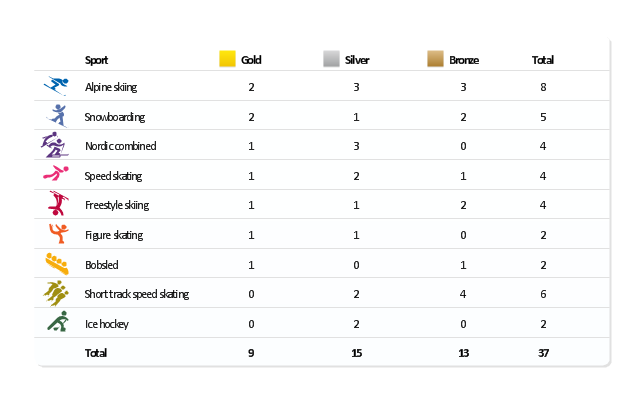Select the grand total value 37
640x402 pixels.
(542, 353)
